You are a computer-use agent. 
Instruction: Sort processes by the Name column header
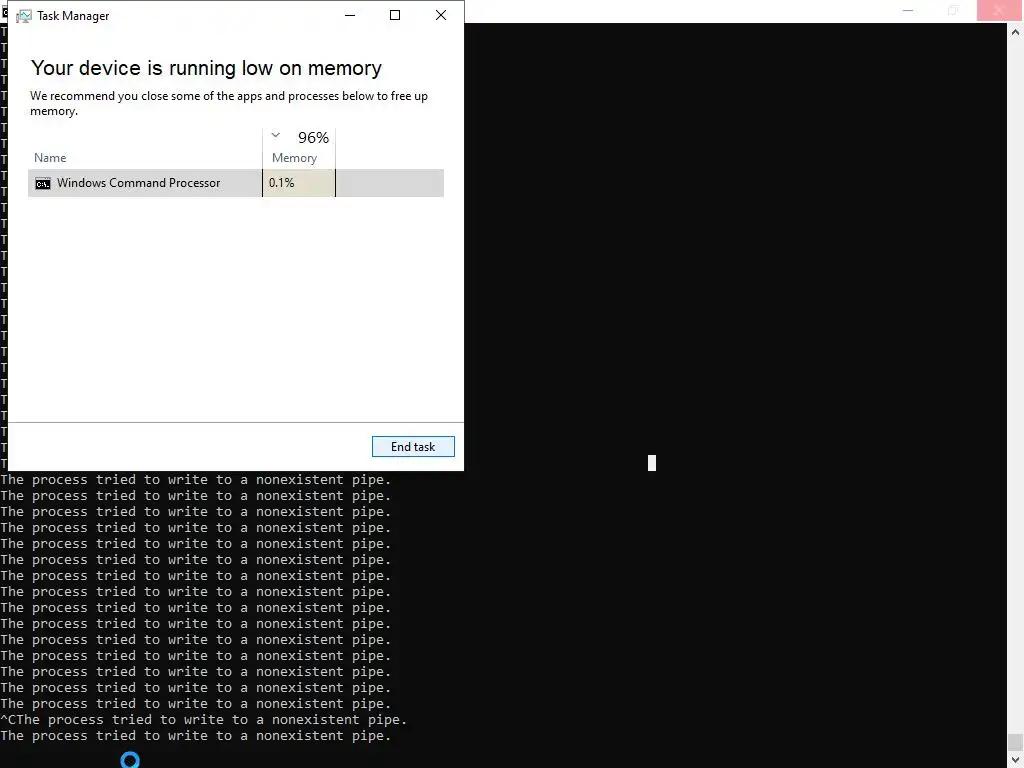click(50, 158)
